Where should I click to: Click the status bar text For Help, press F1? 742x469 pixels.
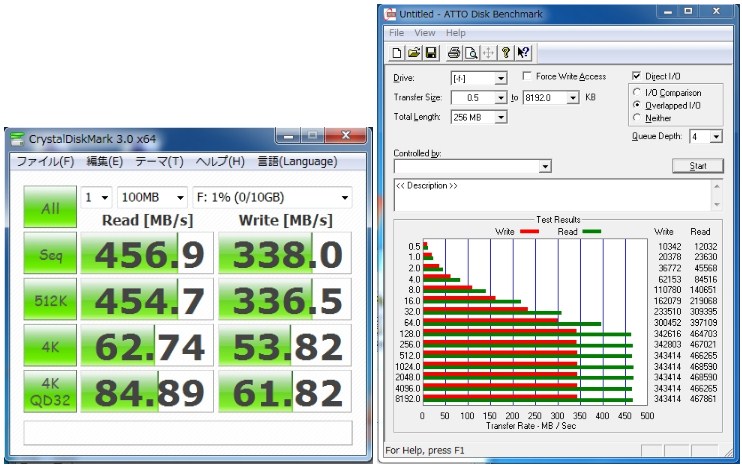coord(424,451)
